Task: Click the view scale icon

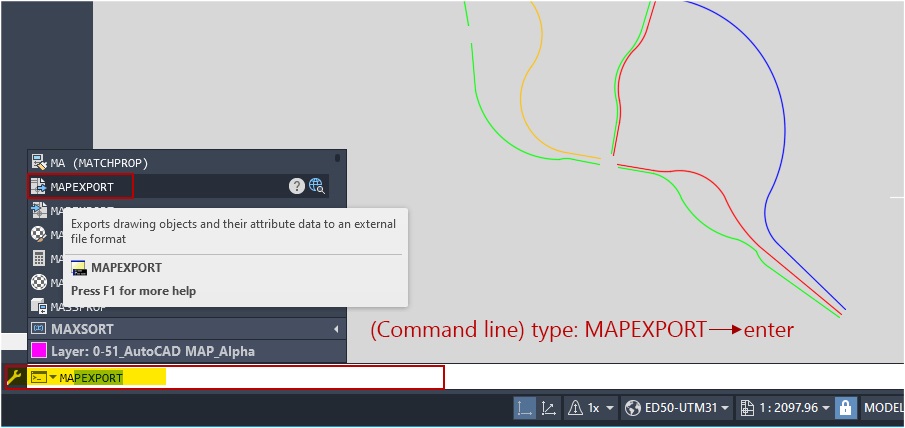Action: tap(748, 408)
